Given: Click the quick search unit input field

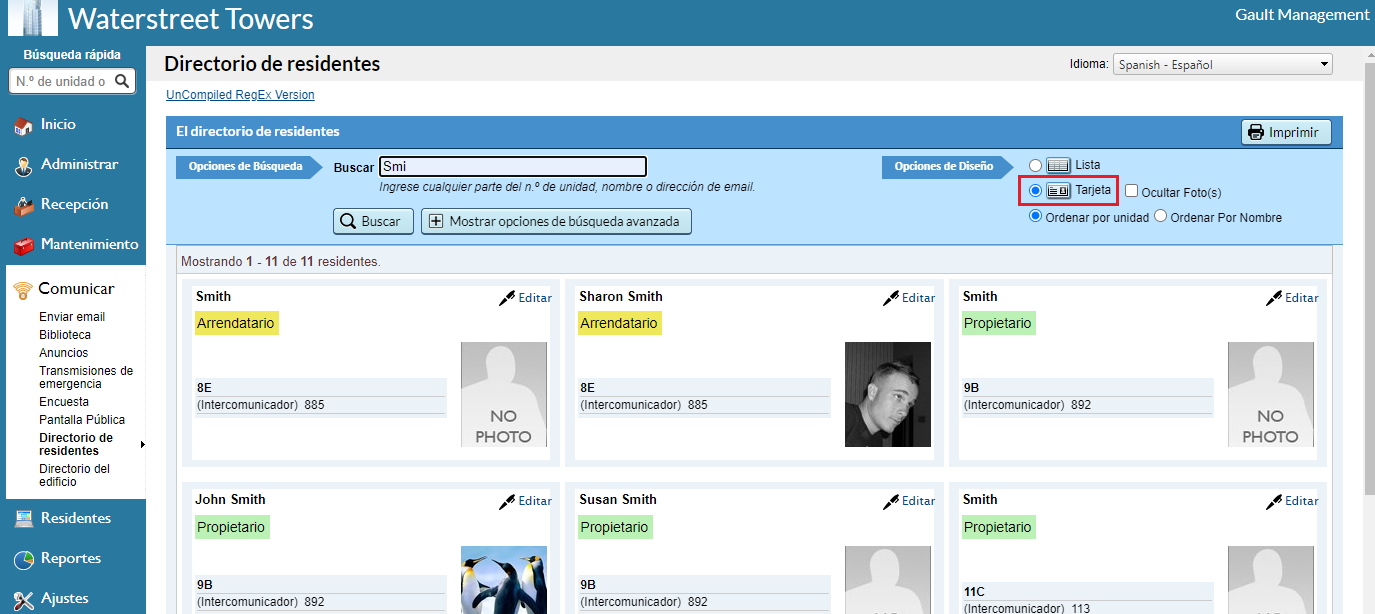Looking at the screenshot, I should (63, 81).
